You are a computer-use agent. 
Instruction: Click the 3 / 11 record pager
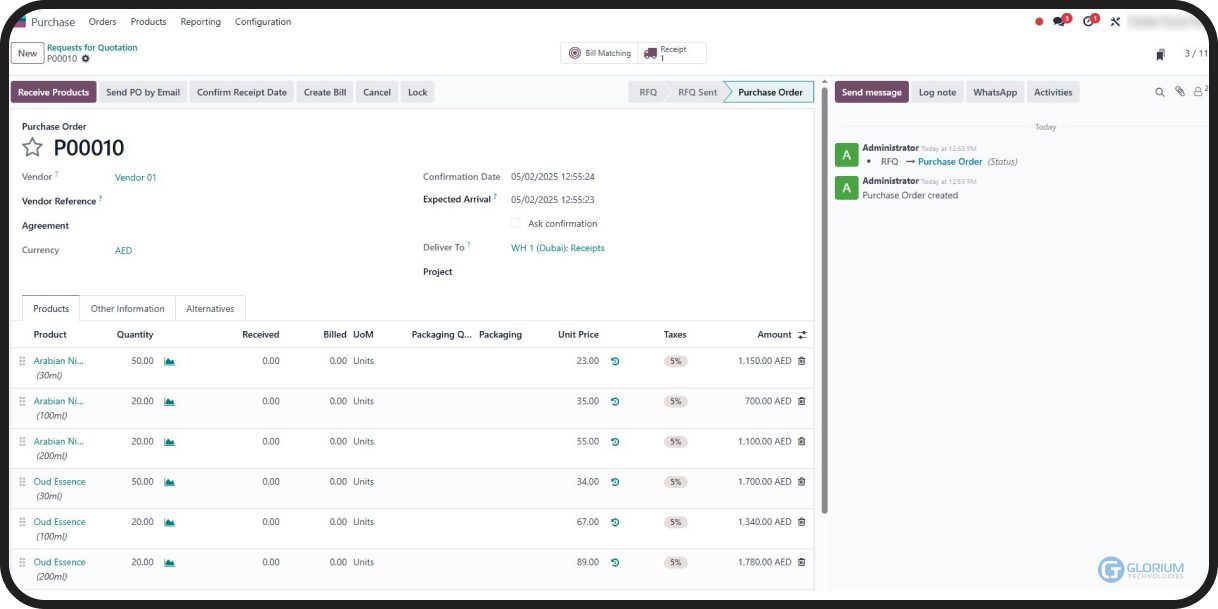[1196, 54]
